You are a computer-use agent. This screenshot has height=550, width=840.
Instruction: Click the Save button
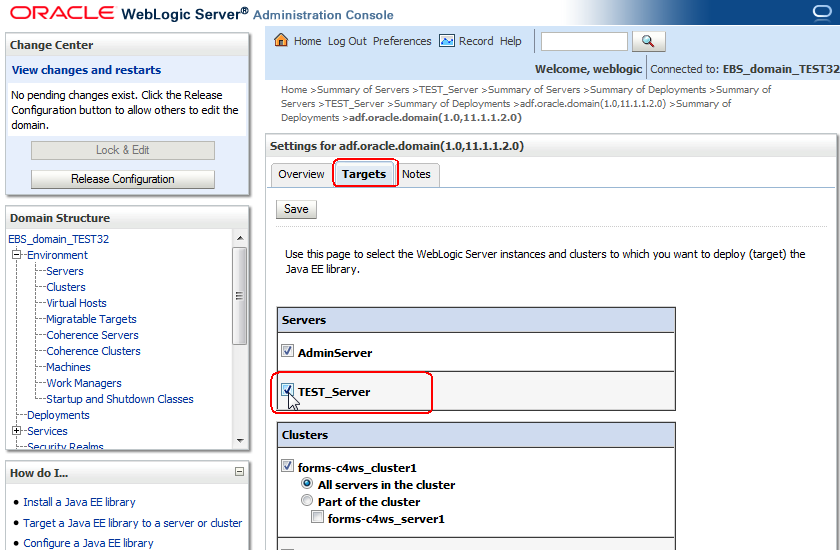tap(296, 209)
